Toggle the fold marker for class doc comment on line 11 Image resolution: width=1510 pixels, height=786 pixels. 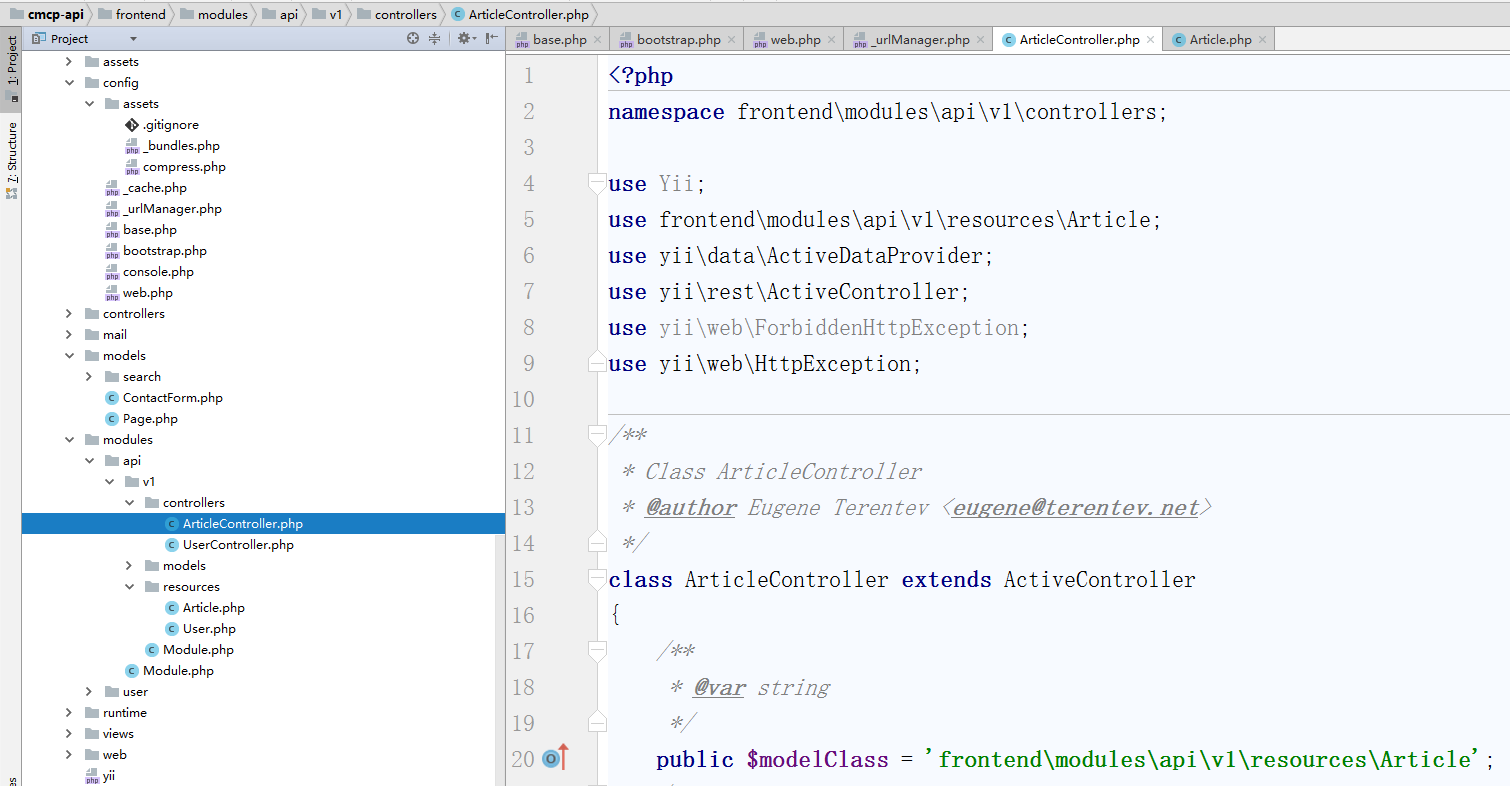597,435
